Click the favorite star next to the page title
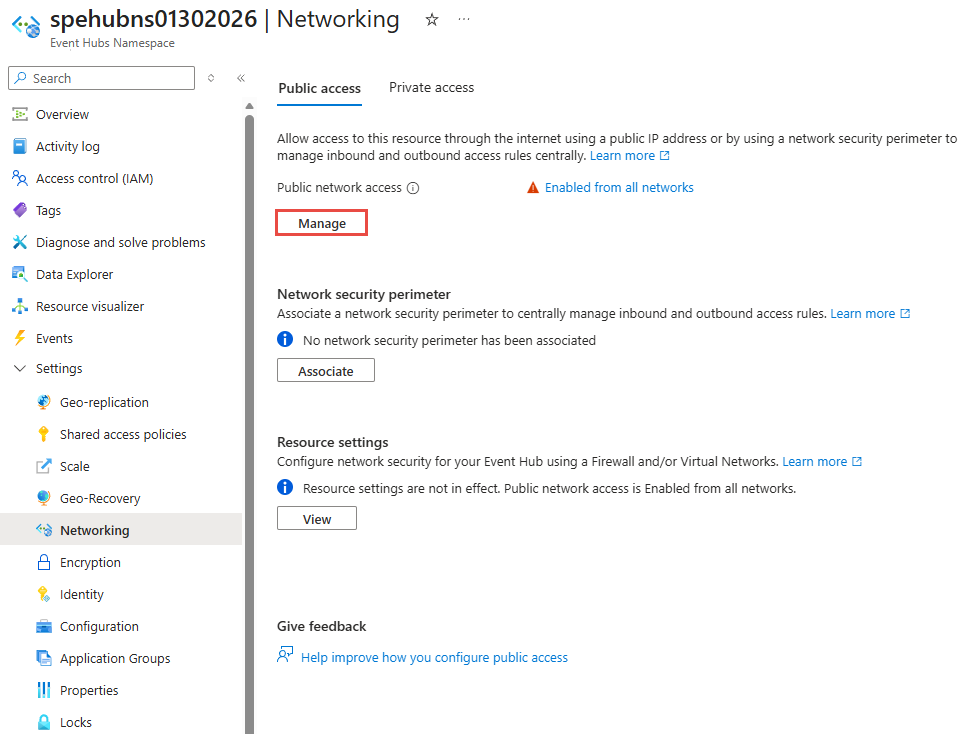This screenshot has width=964, height=734. click(431, 19)
